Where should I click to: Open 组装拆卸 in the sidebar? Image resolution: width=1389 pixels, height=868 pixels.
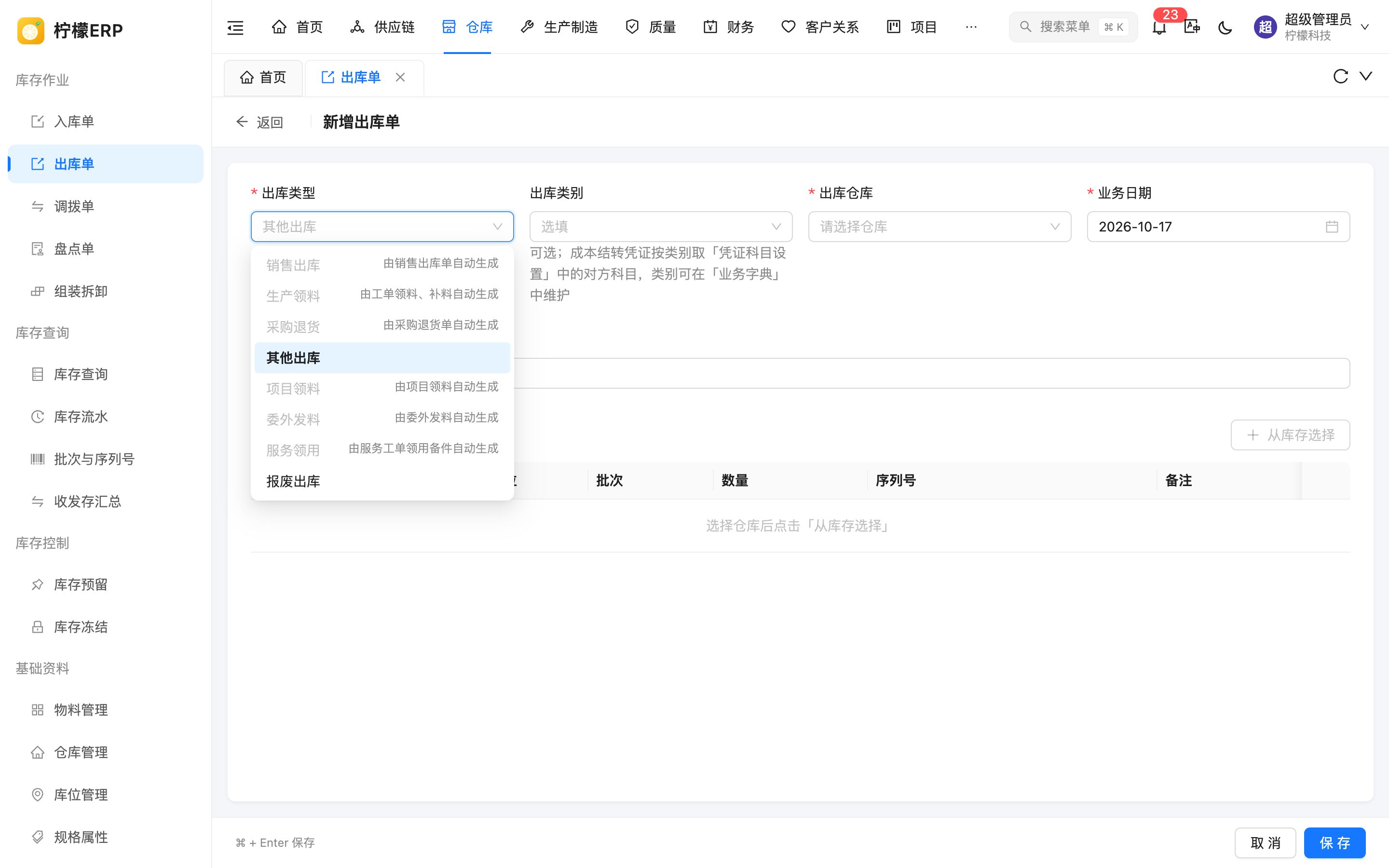point(106,292)
